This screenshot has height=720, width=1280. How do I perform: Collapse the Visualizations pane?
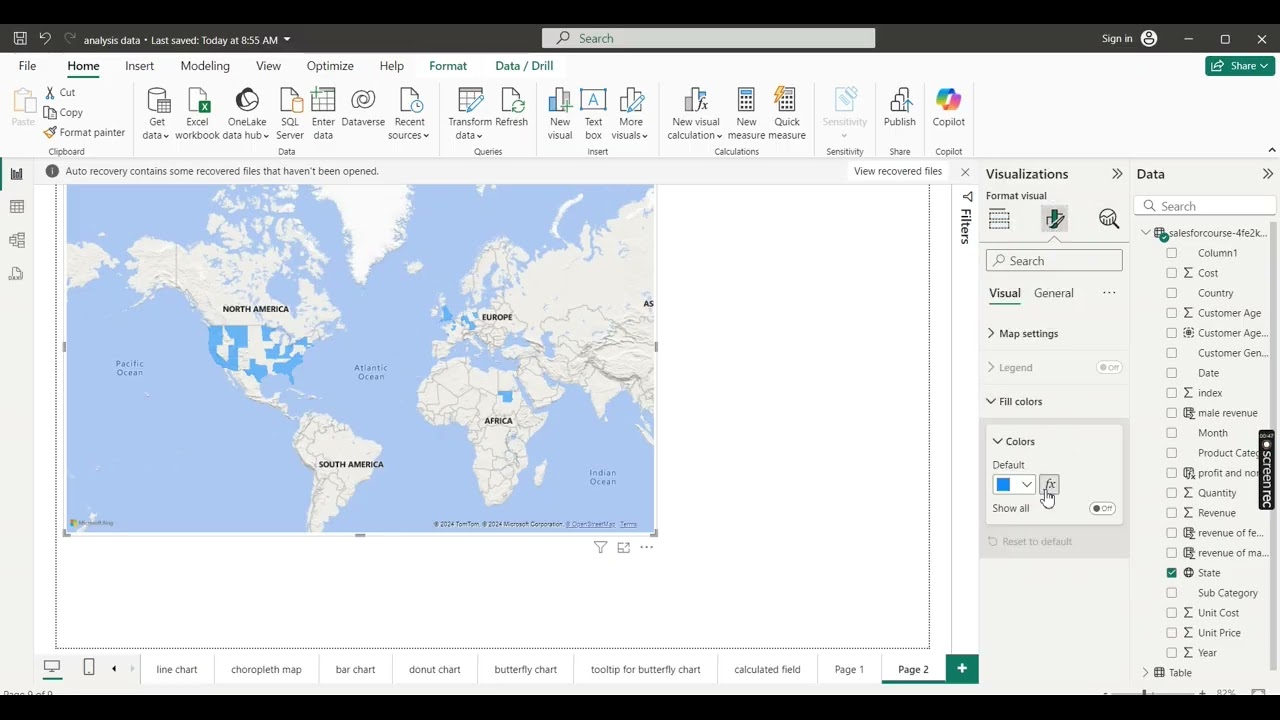tap(1117, 174)
